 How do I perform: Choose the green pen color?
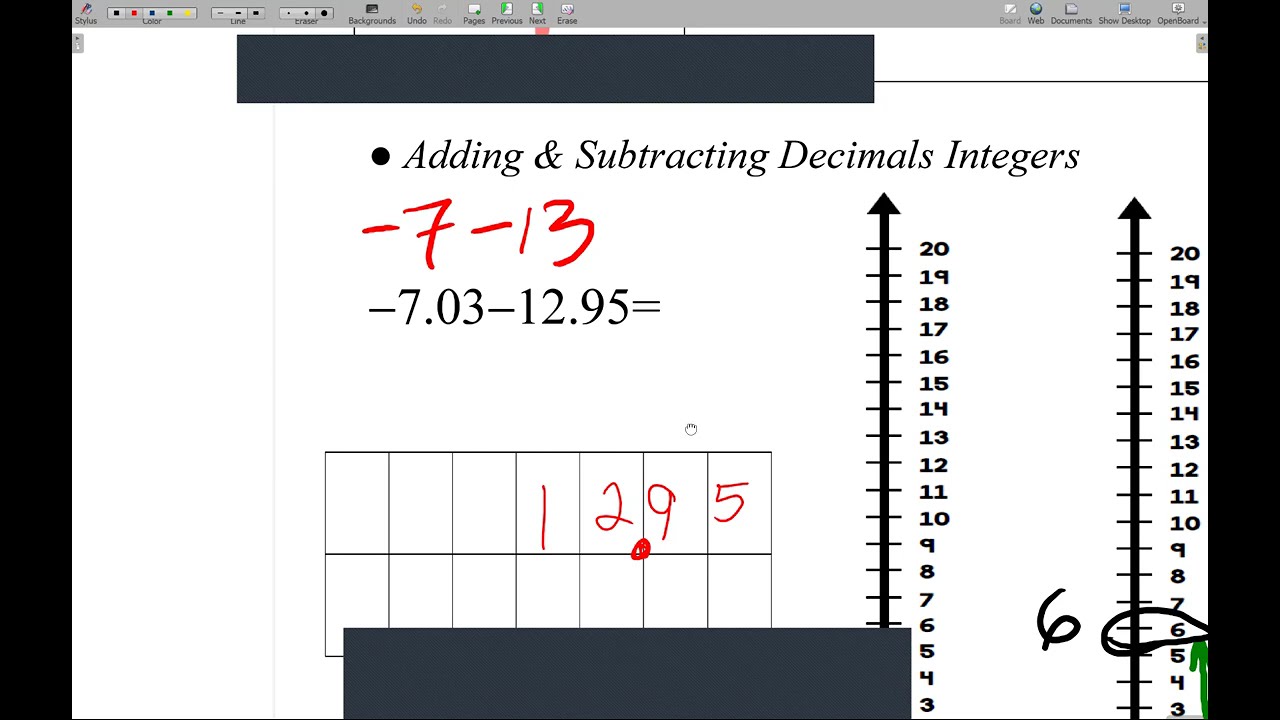click(x=170, y=13)
